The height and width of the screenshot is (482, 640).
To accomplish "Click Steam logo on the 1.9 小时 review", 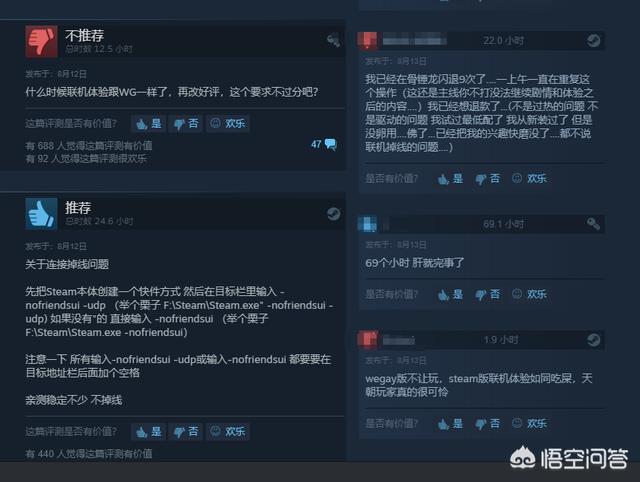I will click(x=593, y=340).
